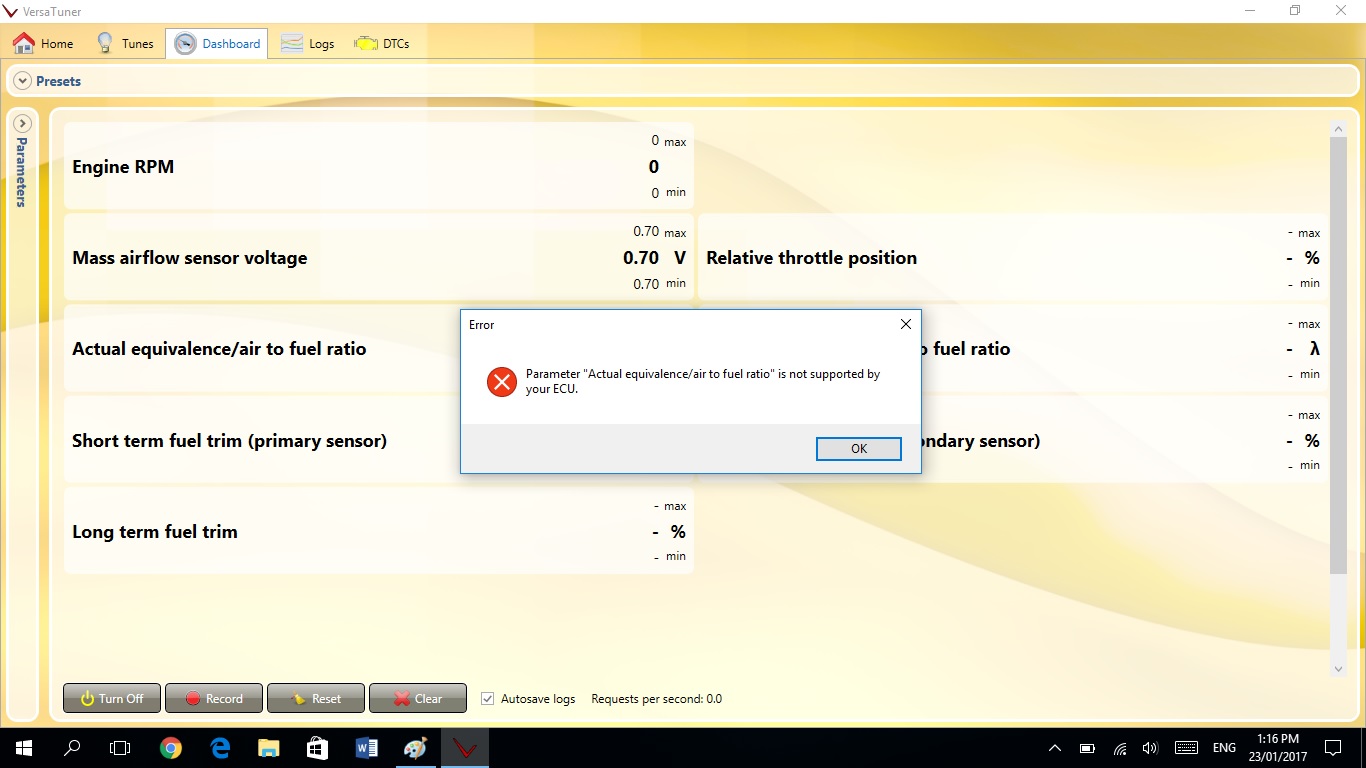Click ENG language indicator

pyautogui.click(x=1224, y=748)
